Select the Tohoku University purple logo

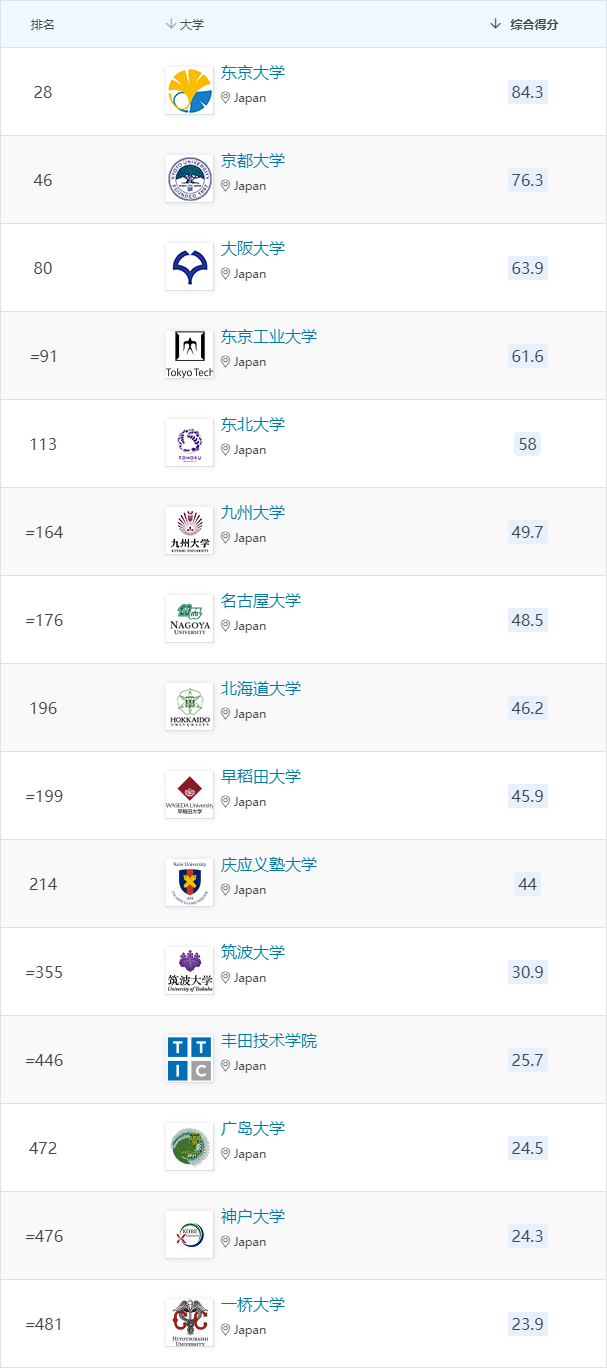click(189, 443)
